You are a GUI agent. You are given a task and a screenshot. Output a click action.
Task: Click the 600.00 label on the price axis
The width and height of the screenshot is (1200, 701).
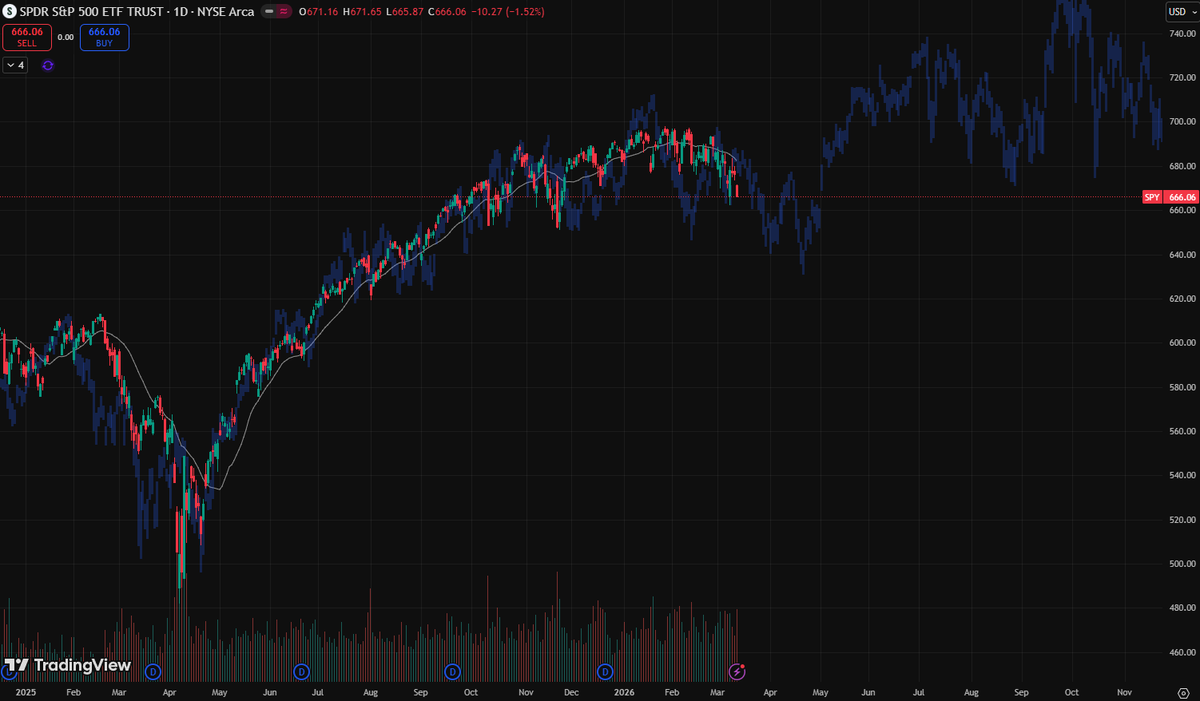pos(1183,343)
